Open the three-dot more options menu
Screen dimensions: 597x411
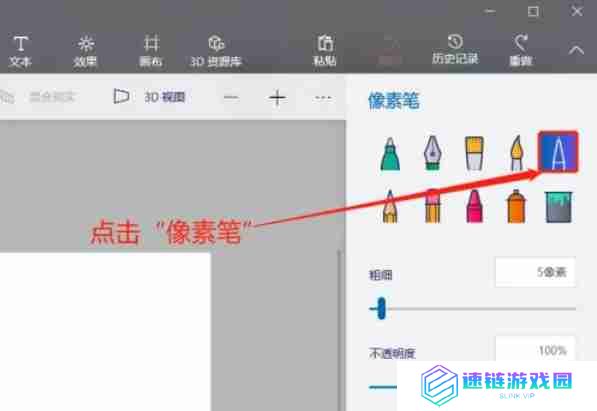point(323,98)
